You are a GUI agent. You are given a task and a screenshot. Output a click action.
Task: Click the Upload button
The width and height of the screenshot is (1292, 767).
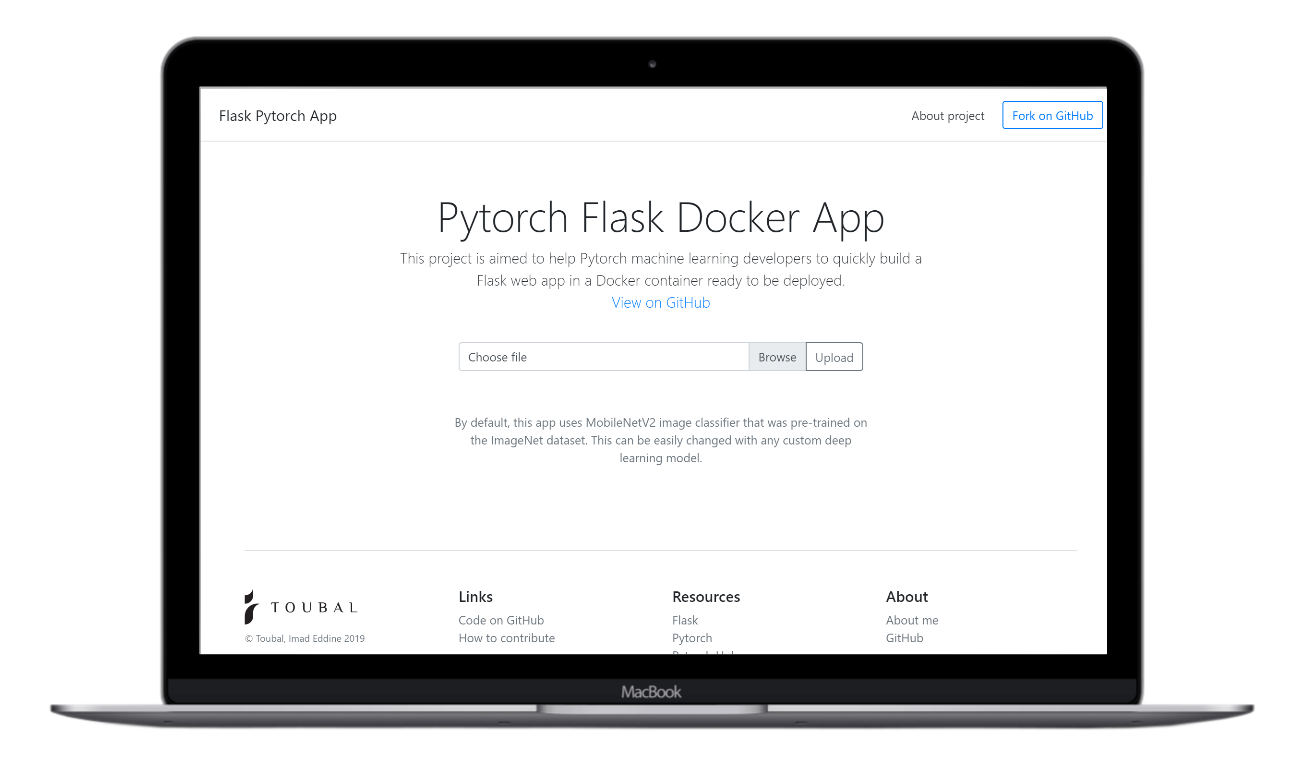tap(834, 357)
